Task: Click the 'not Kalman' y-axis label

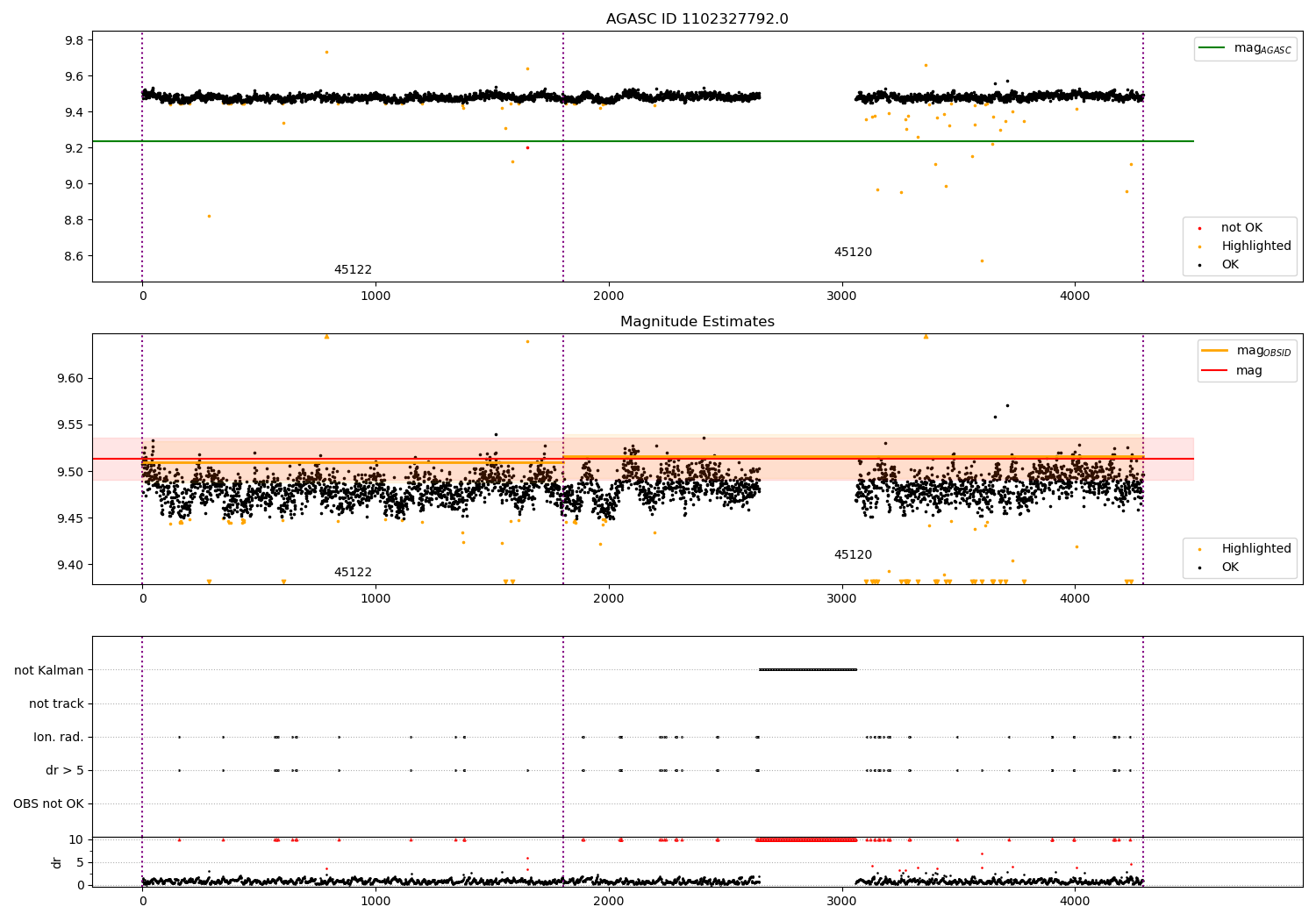Action: (49, 671)
